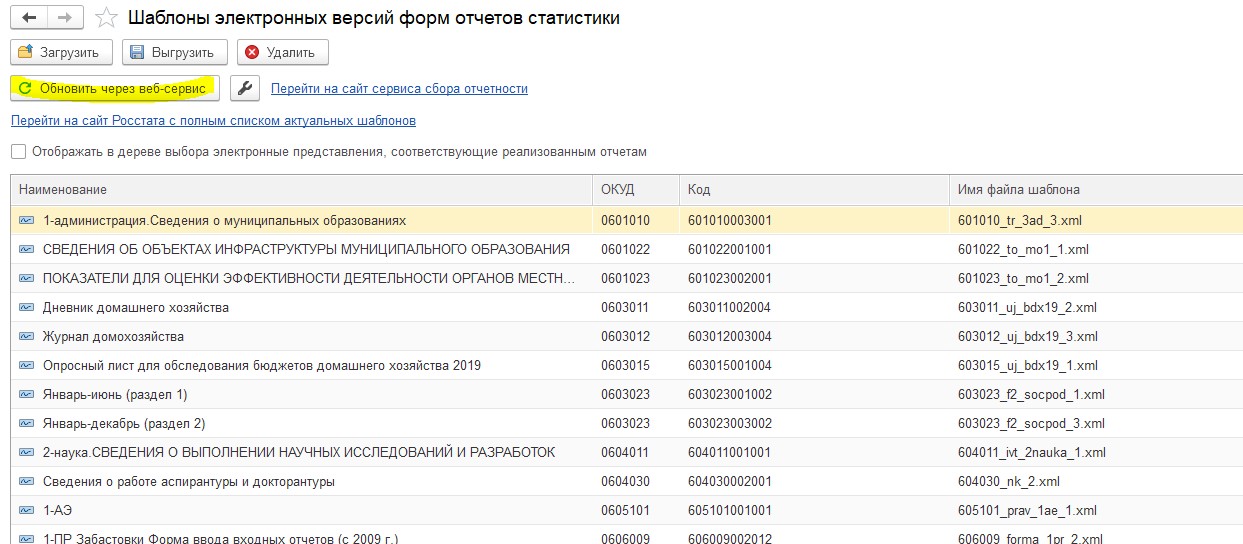
Task: Click file name 603023_f2_socpod_3.xml
Action: pyautogui.click(x=1031, y=423)
